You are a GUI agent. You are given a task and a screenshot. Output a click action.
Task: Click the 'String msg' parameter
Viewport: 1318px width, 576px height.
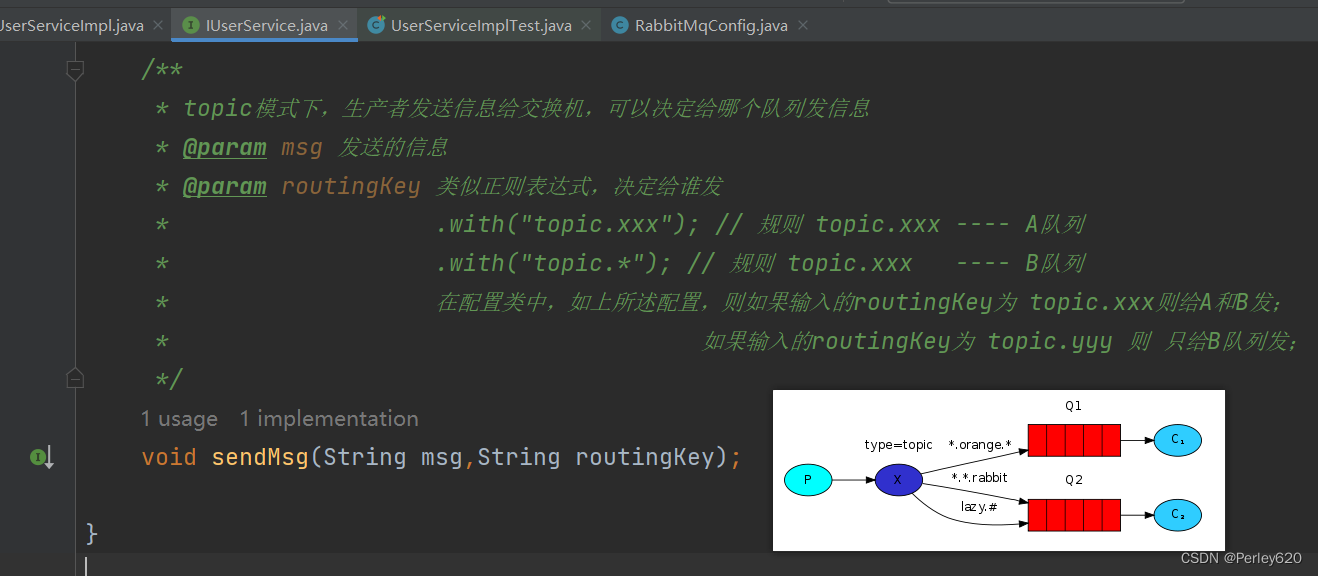click(x=393, y=458)
